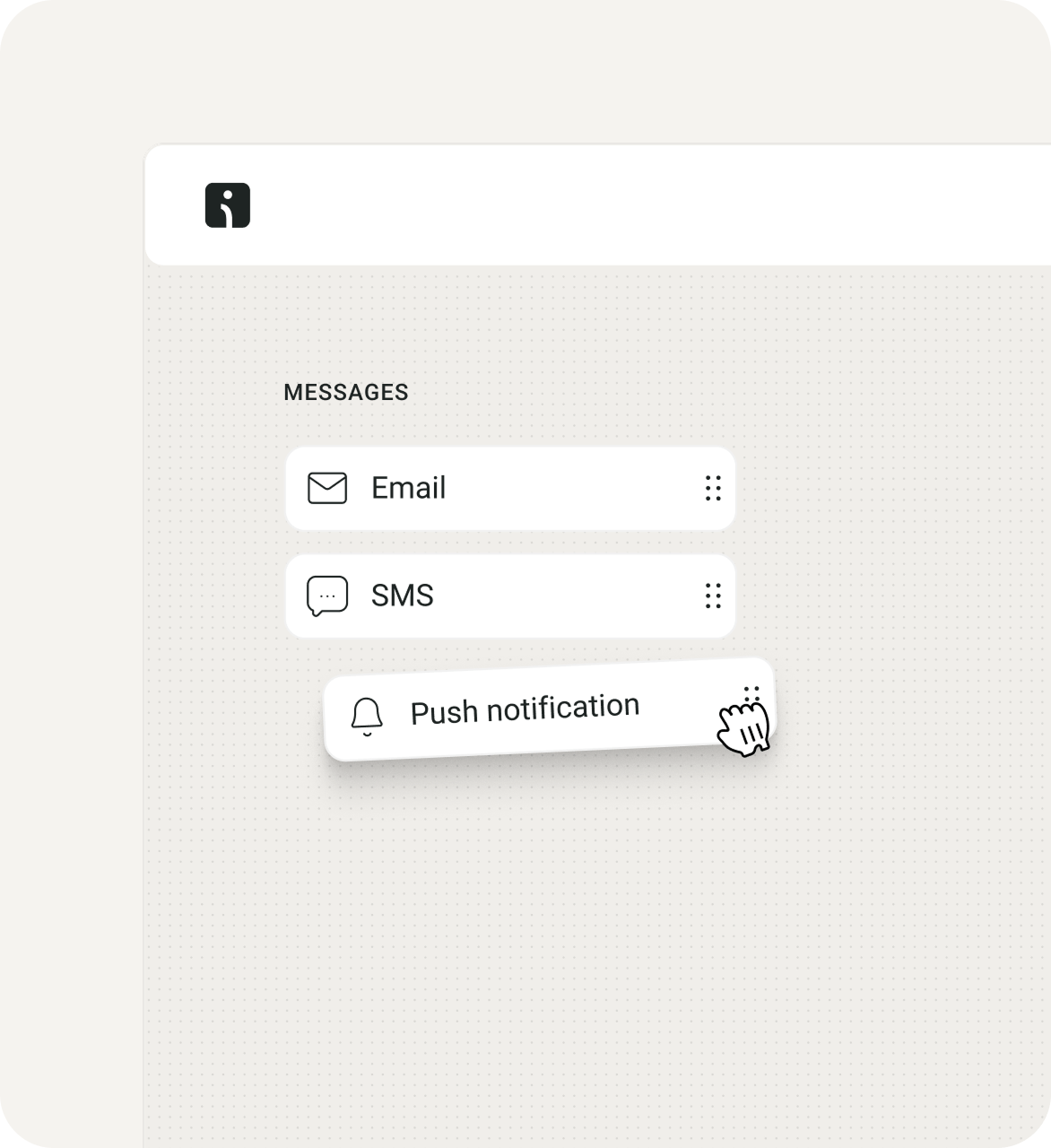Viewport: 1051px width, 1148px height.
Task: Click the speech bubble icon on SMS card
Action: [x=327, y=596]
